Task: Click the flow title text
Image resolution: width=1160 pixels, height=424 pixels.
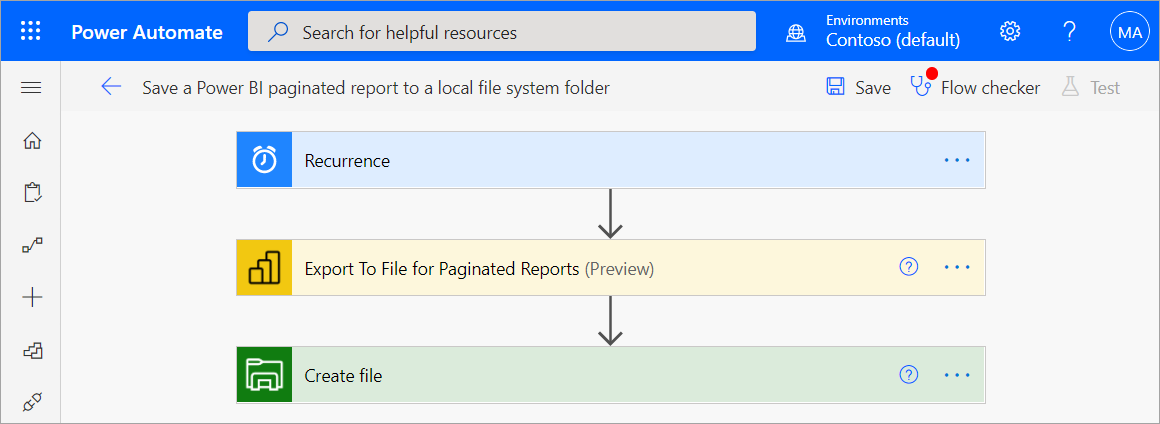Action: pyautogui.click(x=376, y=88)
